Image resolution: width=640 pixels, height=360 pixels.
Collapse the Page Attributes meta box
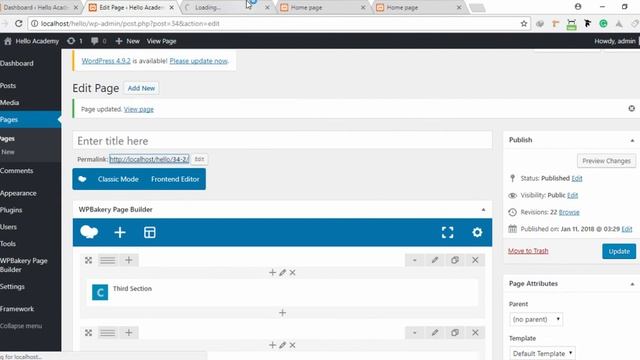tap(632, 284)
